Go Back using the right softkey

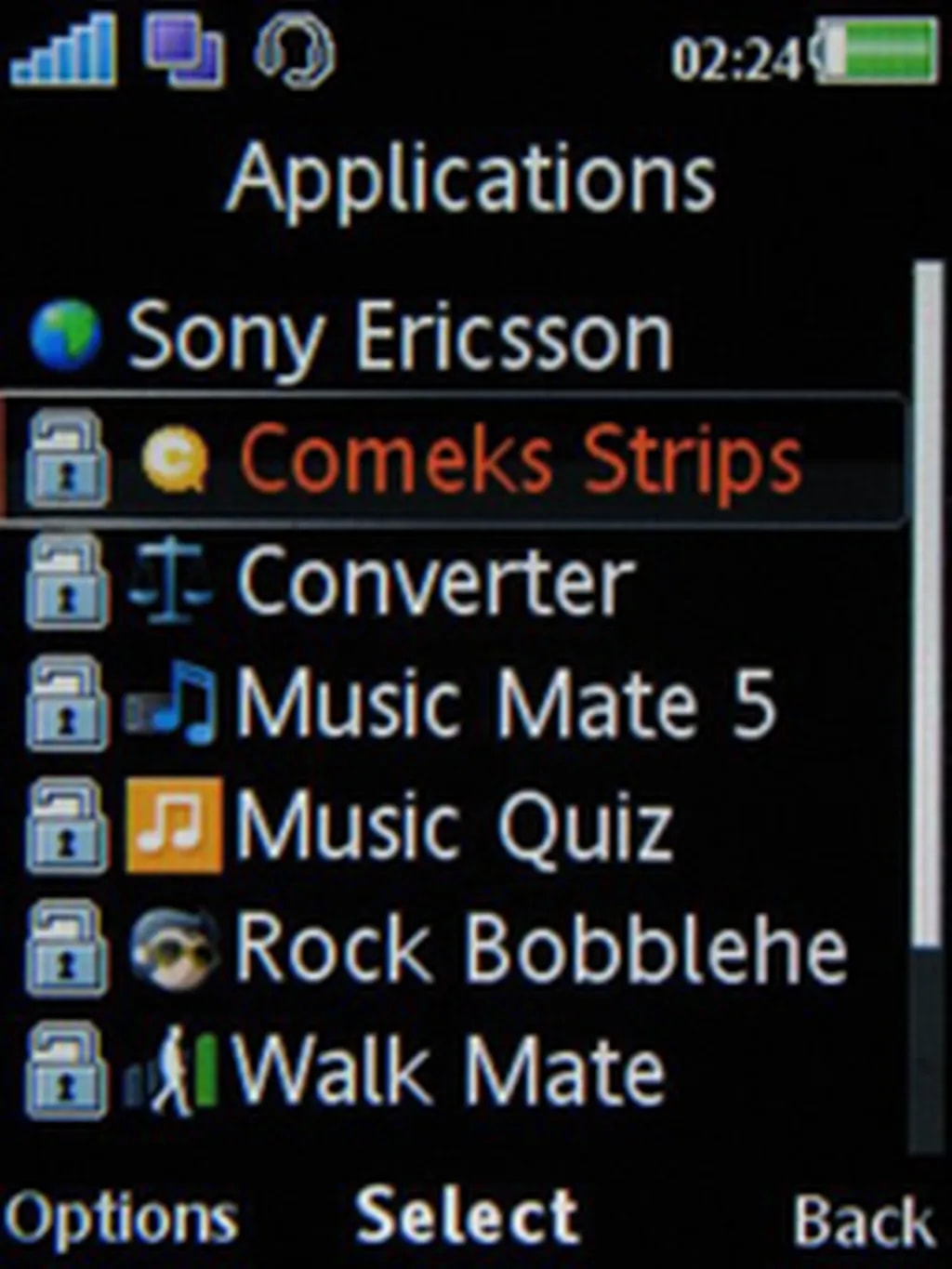[863, 1219]
